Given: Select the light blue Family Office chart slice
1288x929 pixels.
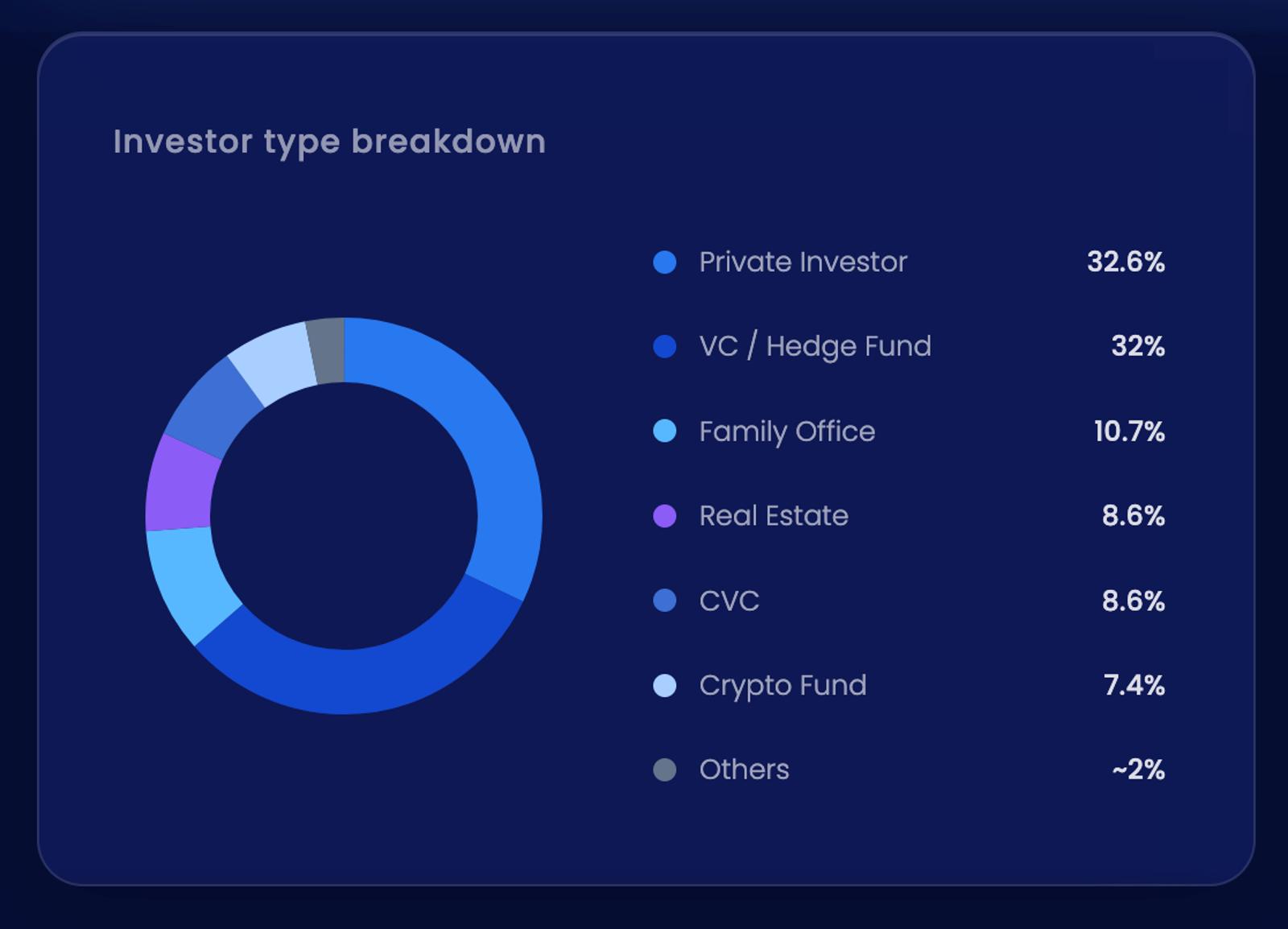Looking at the screenshot, I should 187,580.
